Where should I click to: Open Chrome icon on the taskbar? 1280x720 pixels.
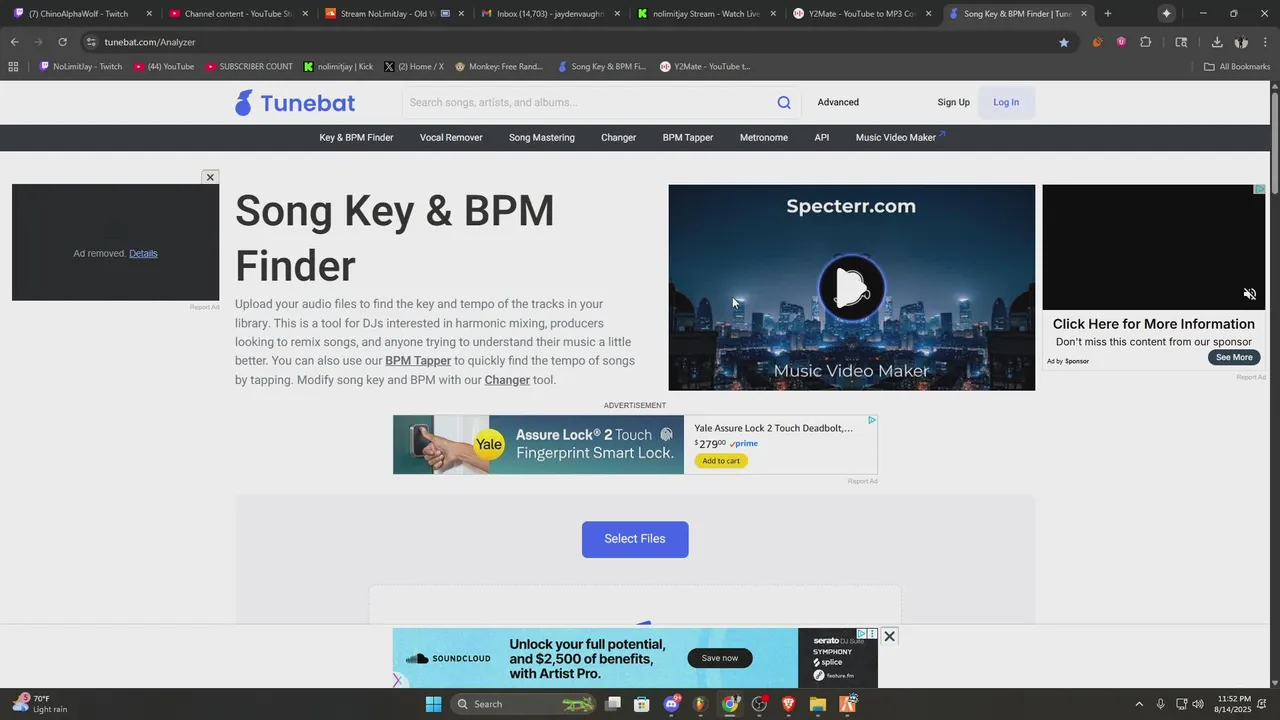(x=730, y=704)
